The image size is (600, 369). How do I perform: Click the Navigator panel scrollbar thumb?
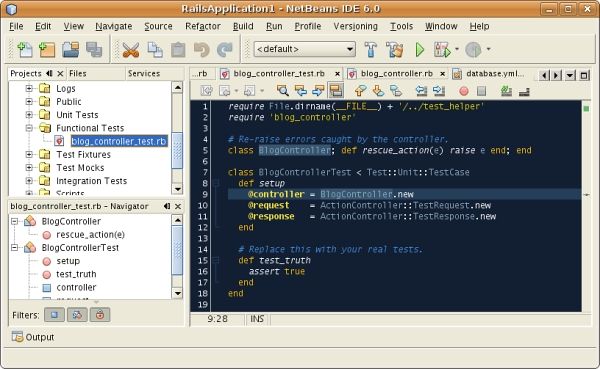(177, 250)
